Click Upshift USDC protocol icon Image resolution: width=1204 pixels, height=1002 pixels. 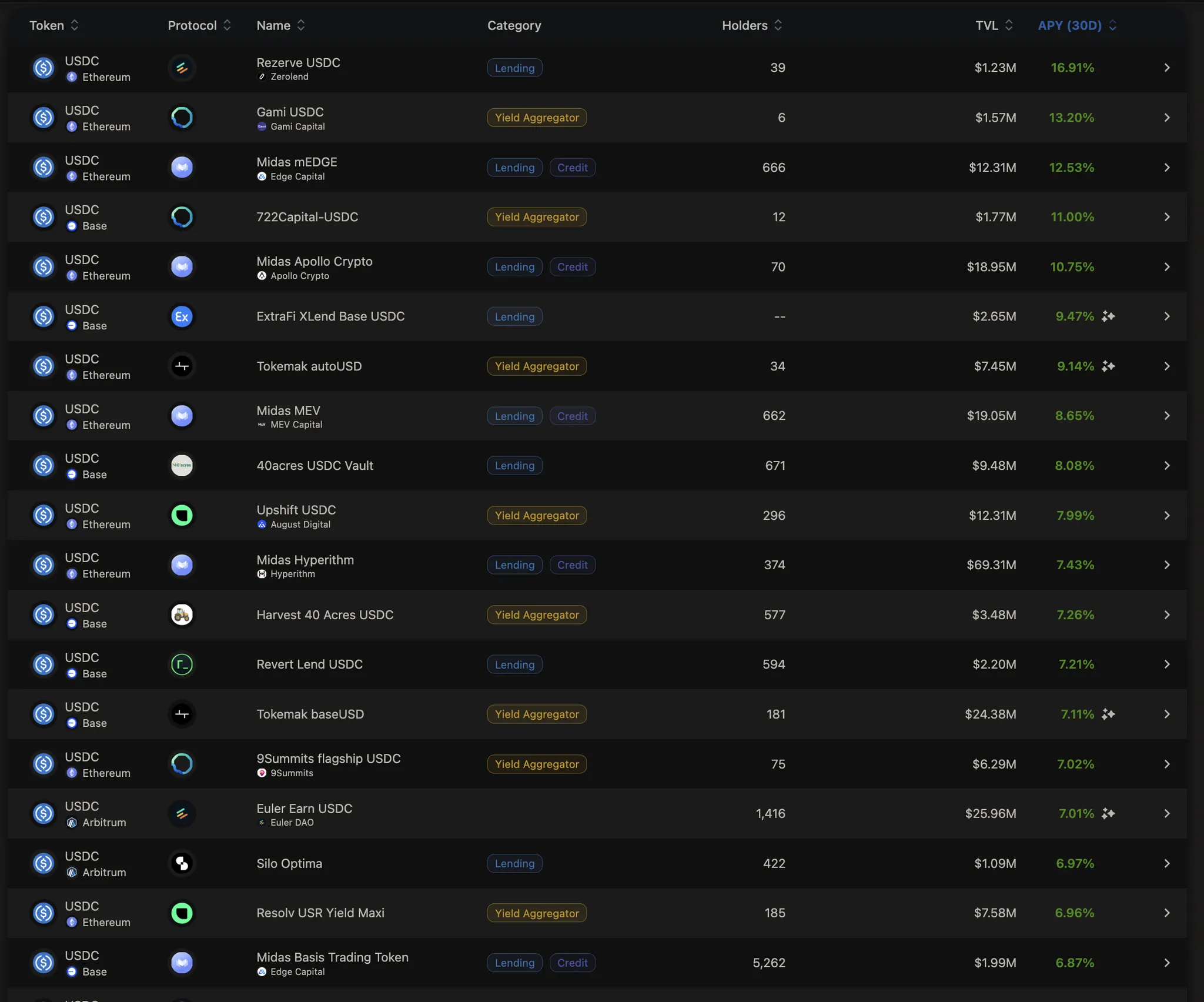182,516
